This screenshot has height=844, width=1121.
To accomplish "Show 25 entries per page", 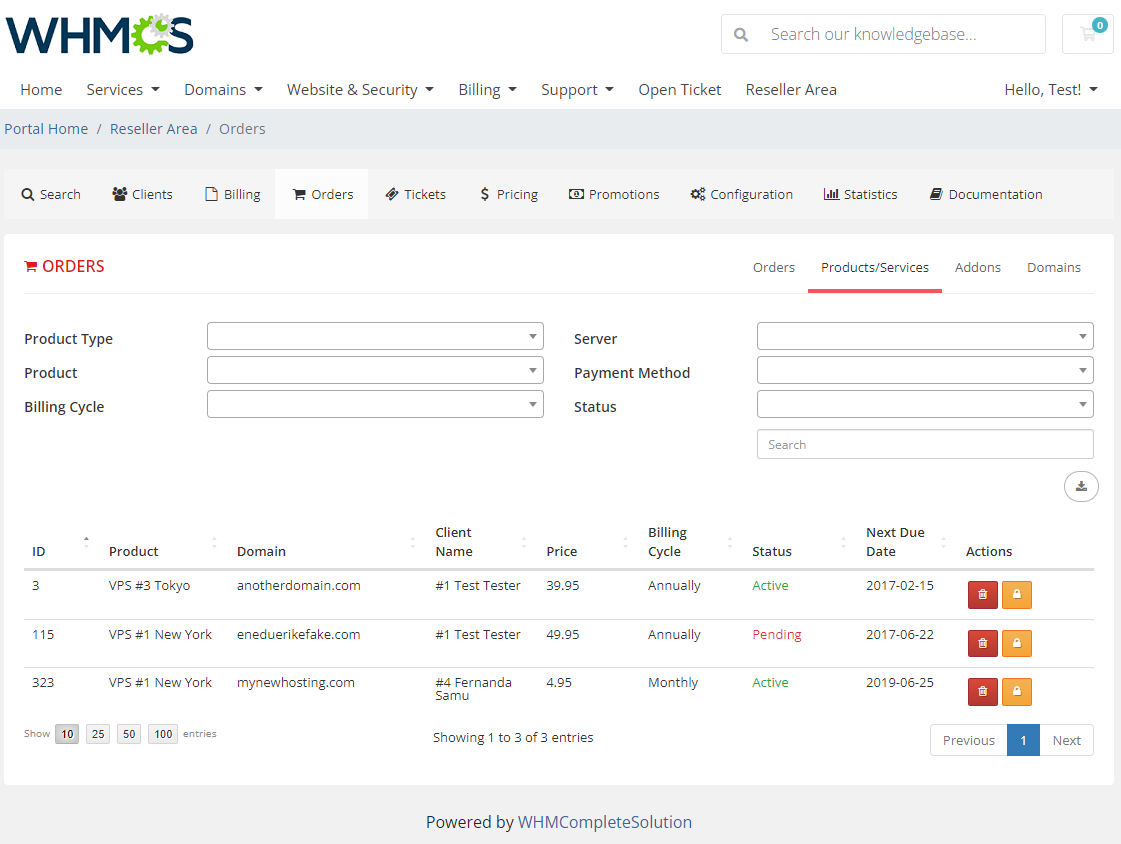I will pyautogui.click(x=98, y=734).
